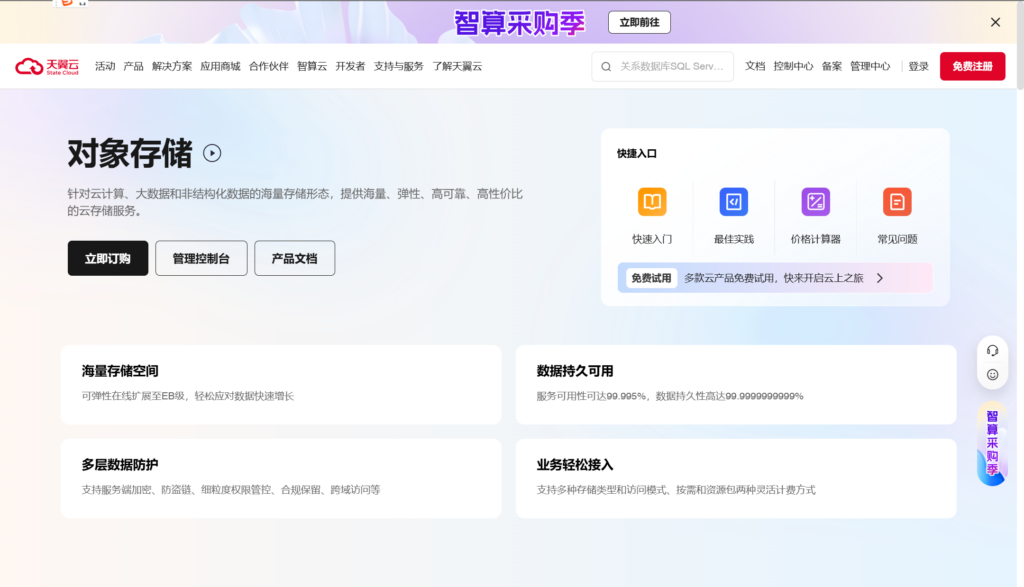Play the 对象存储 intro video icon
Screen dimensions: 1024x587
[x=212, y=153]
